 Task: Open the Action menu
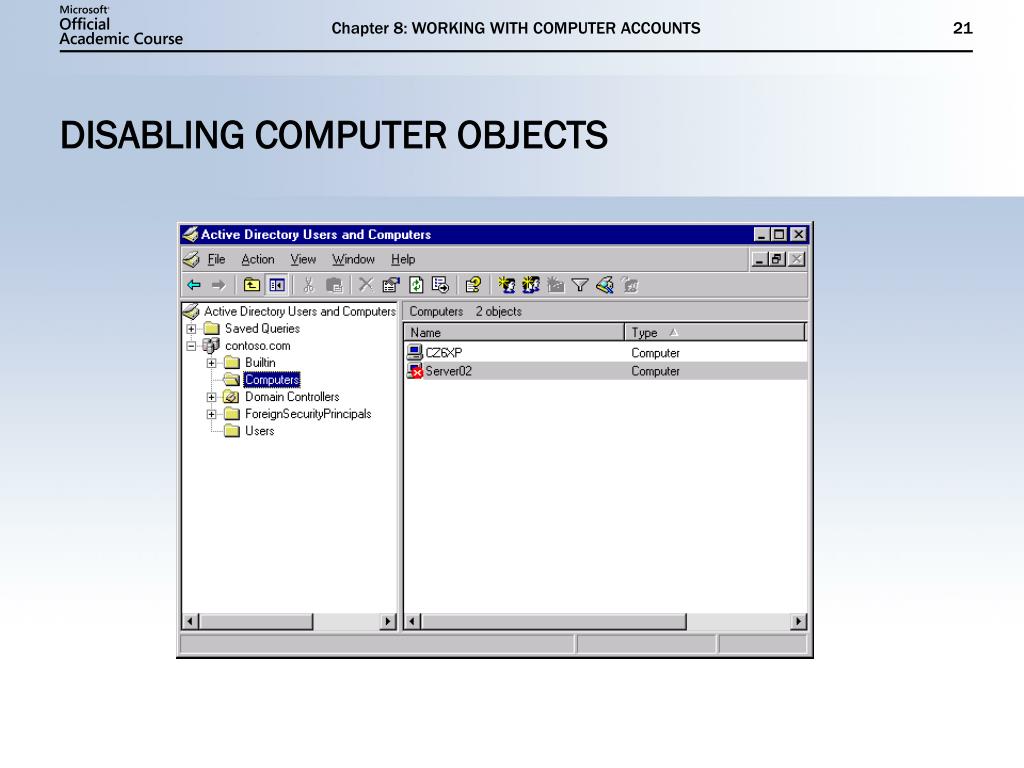click(258, 259)
